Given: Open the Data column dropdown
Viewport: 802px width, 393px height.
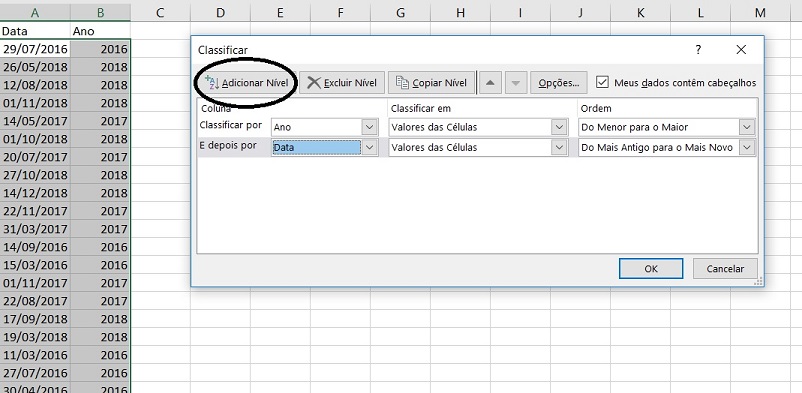Looking at the screenshot, I should [370, 147].
